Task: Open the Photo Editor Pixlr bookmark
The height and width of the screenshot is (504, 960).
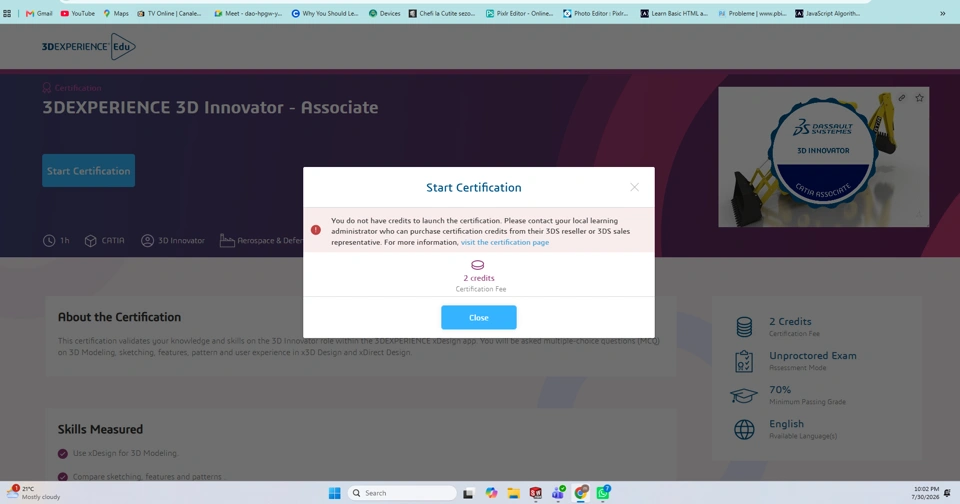Action: pyautogui.click(x=596, y=13)
